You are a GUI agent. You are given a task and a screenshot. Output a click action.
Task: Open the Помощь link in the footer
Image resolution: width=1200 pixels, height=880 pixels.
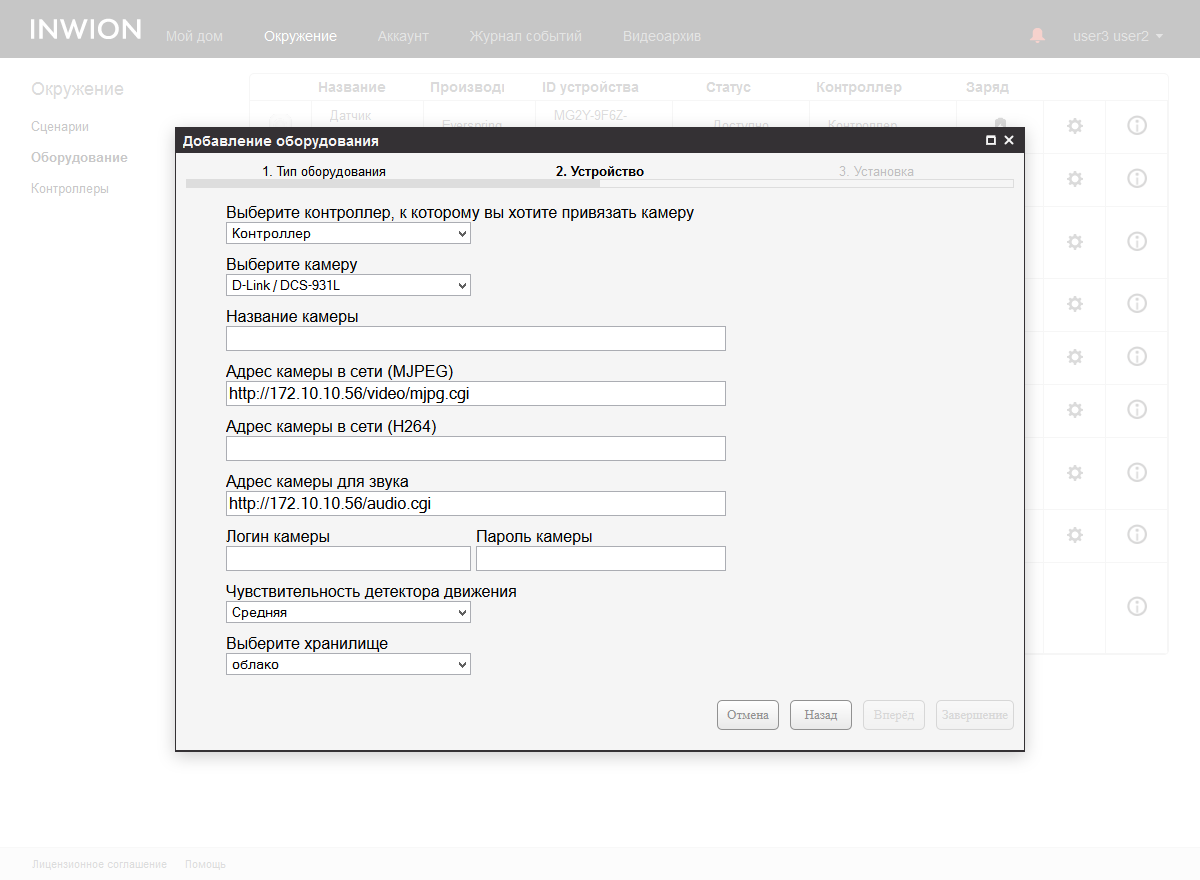(205, 864)
